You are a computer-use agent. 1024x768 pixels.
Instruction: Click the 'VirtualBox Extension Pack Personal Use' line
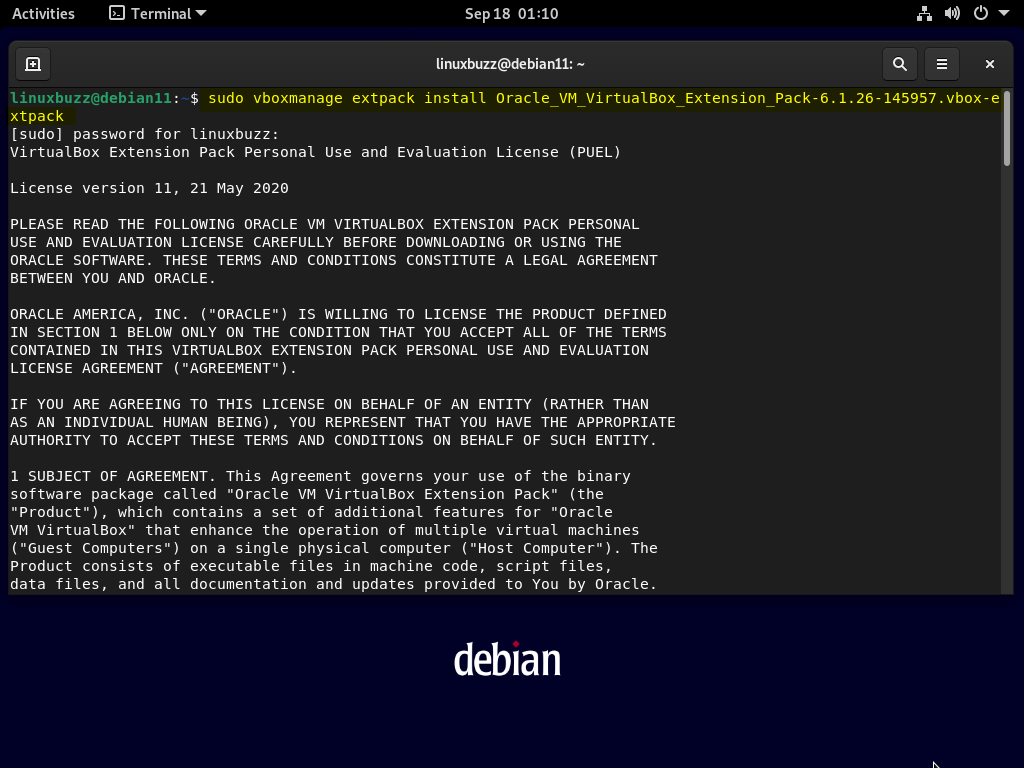pos(315,152)
